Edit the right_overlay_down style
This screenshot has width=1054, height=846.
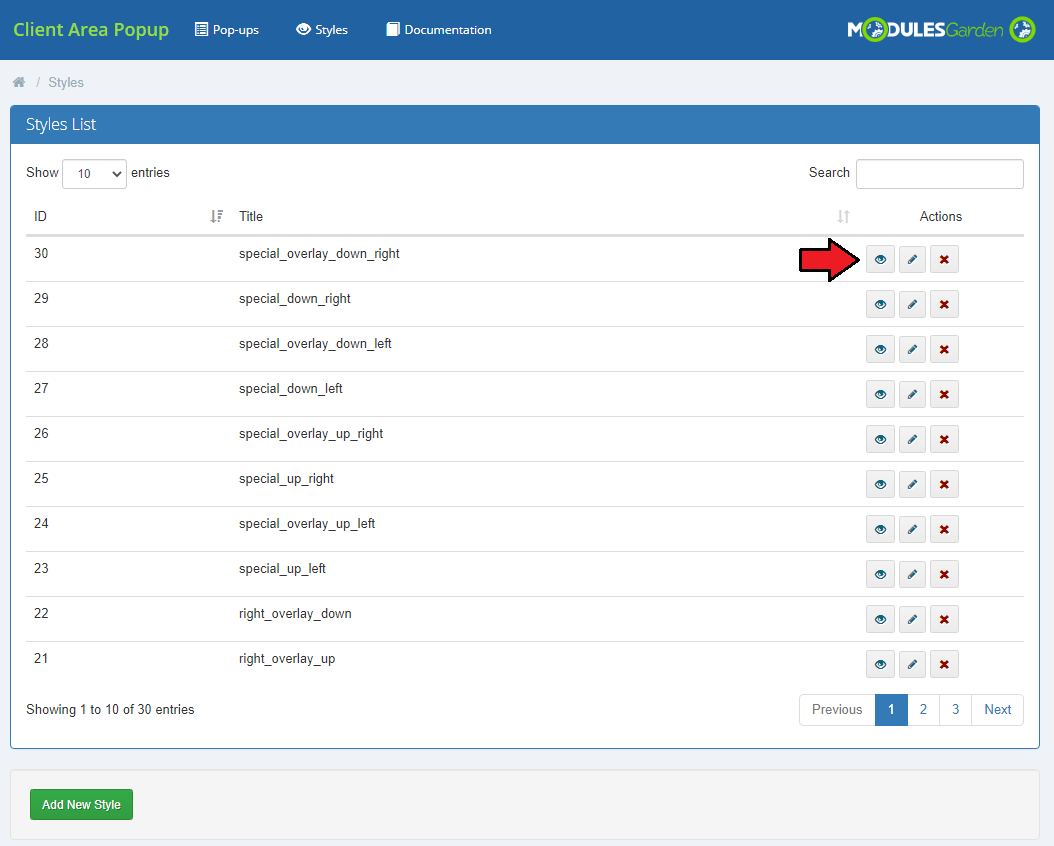point(912,620)
